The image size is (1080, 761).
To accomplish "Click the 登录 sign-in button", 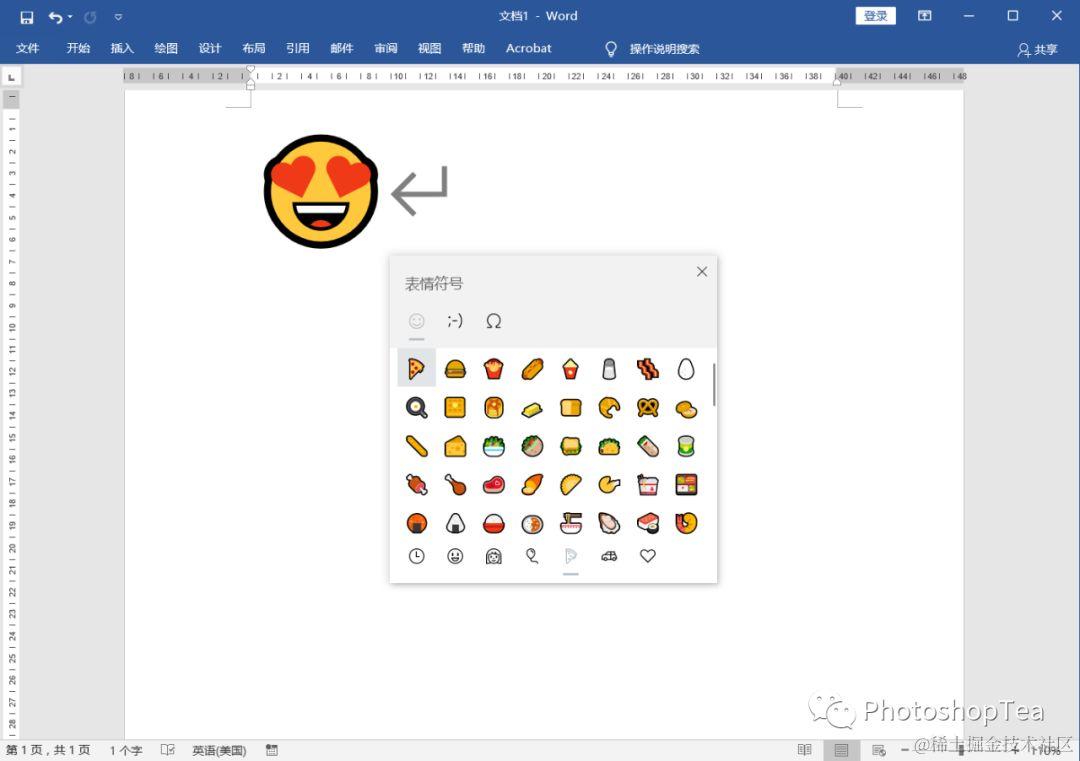I will 875,16.
